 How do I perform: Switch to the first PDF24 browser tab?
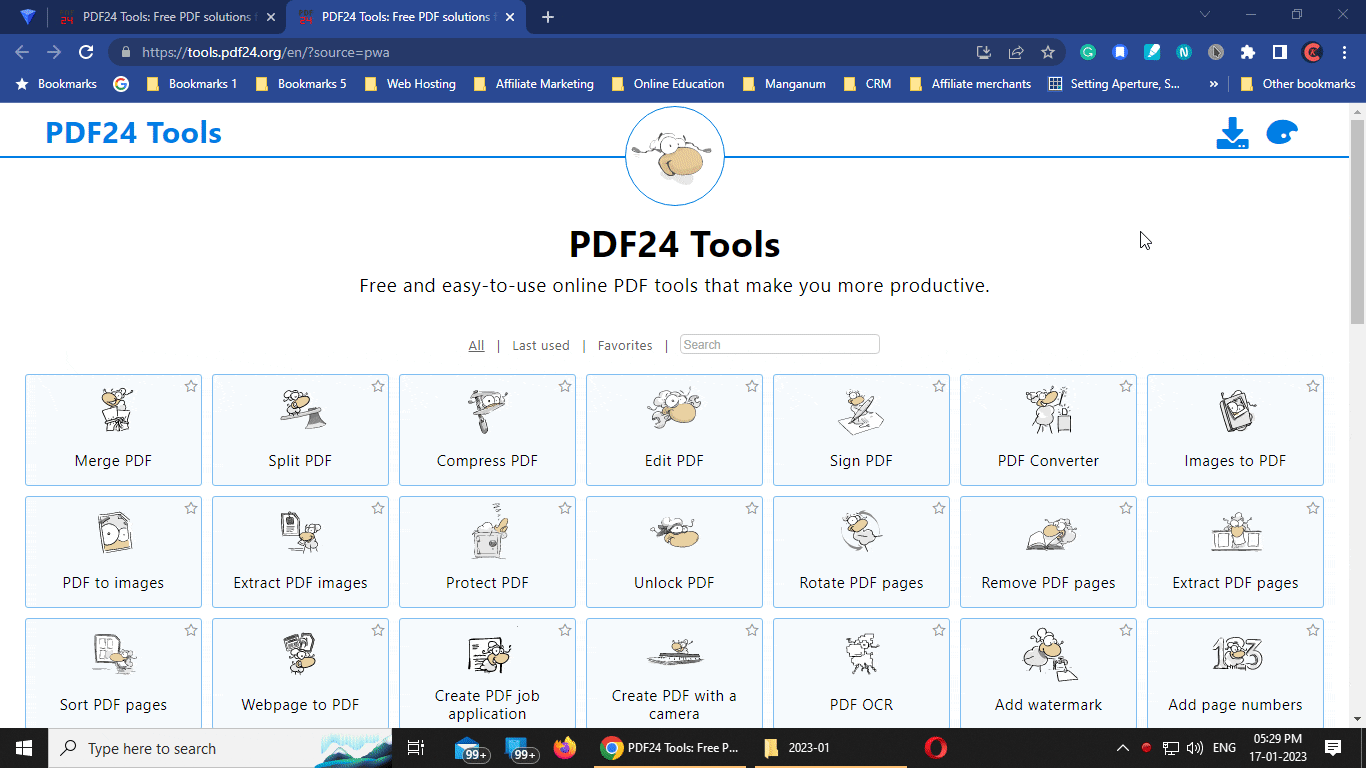point(166,17)
